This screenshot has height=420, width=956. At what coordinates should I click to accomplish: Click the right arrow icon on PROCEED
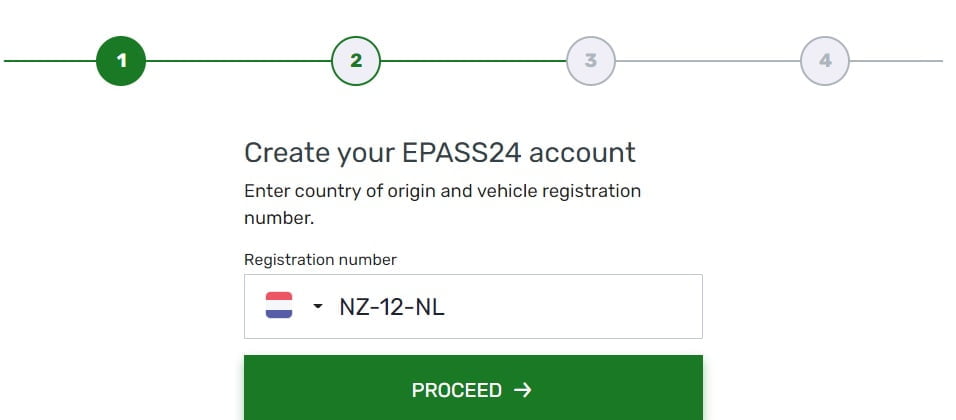523,390
